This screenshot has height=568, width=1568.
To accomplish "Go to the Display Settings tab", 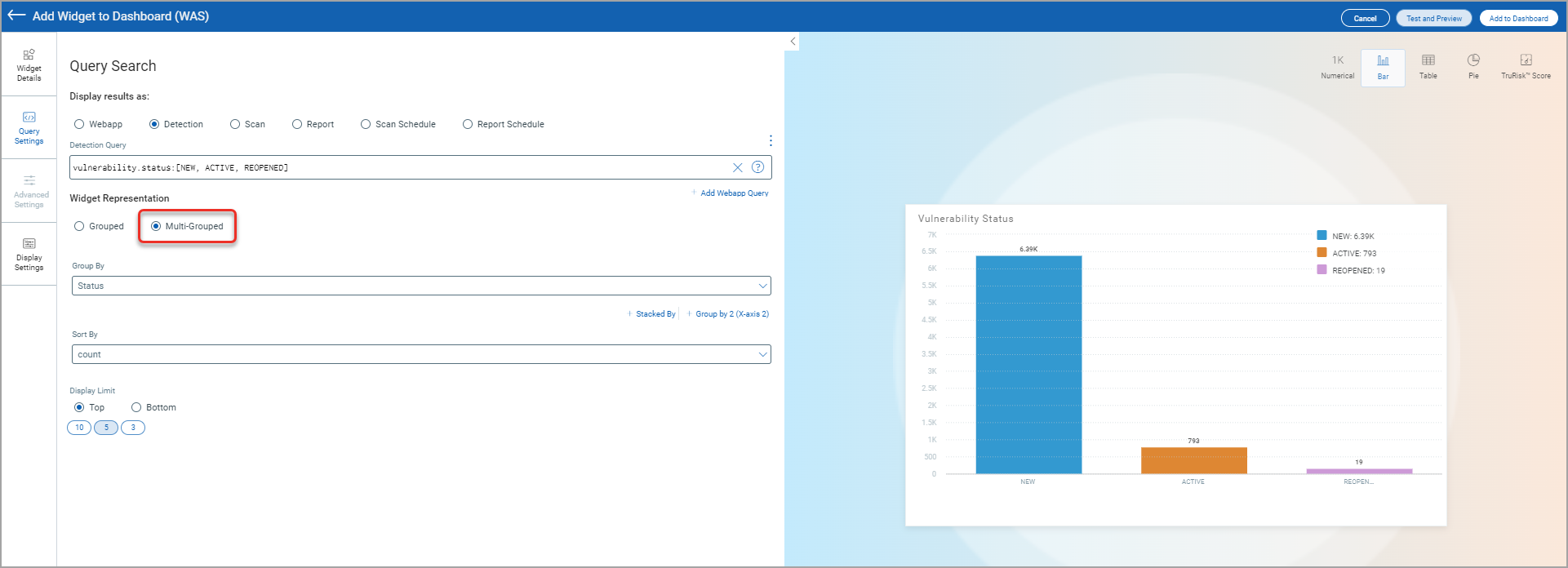I will coord(29,254).
